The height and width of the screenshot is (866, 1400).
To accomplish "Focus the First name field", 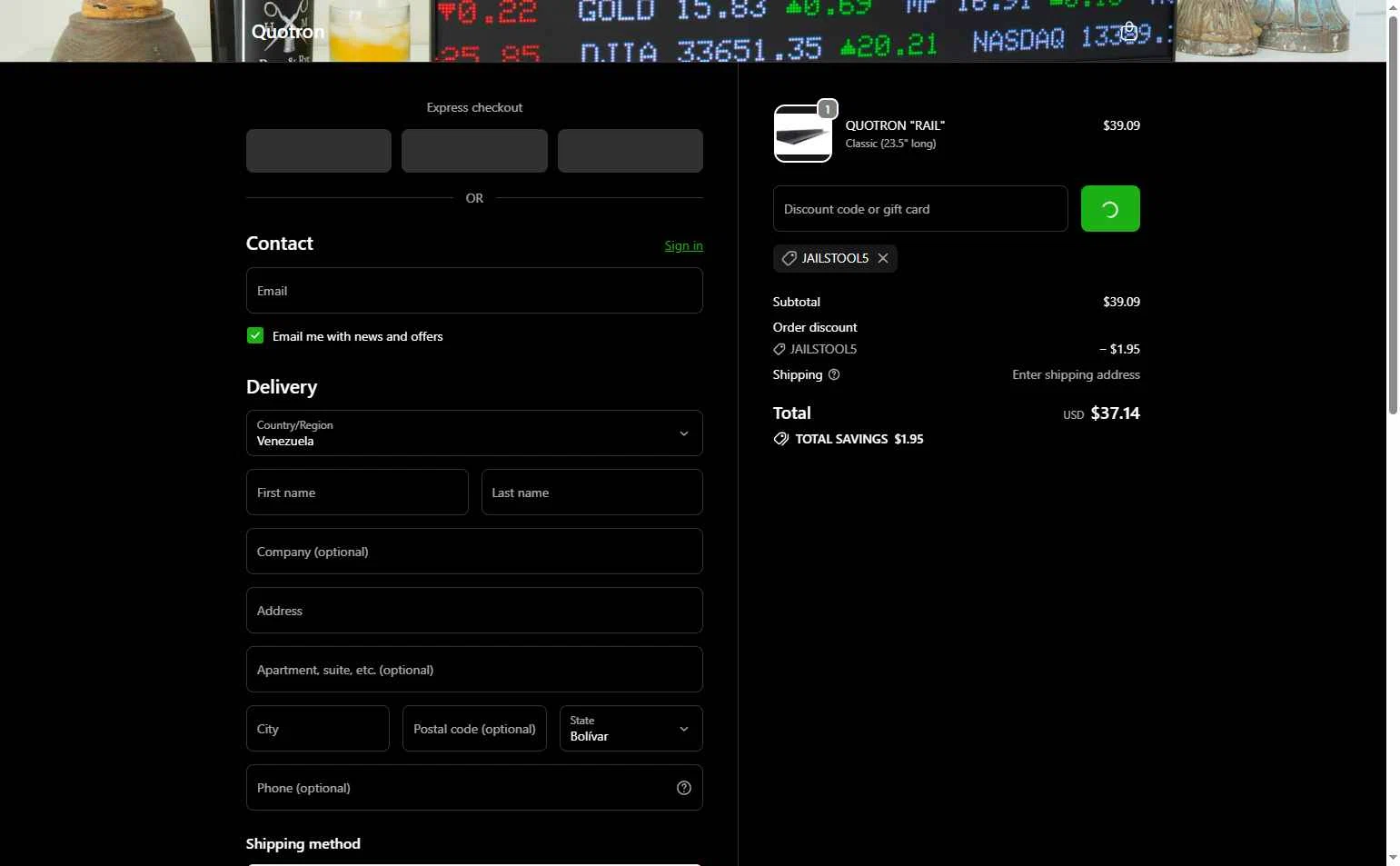I will pyautogui.click(x=357, y=493).
